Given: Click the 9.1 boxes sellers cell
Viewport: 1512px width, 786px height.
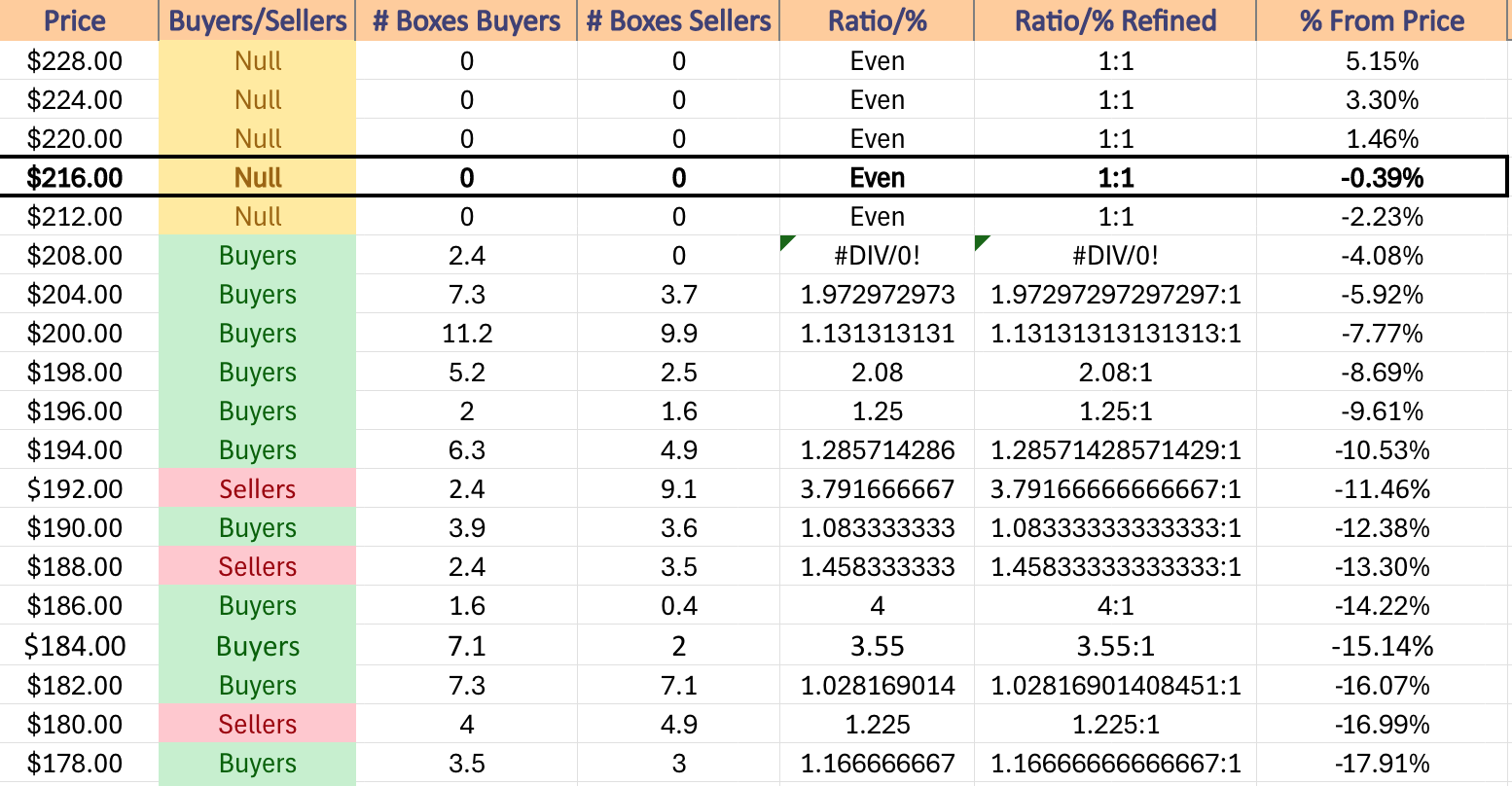Looking at the screenshot, I should pos(678,489).
